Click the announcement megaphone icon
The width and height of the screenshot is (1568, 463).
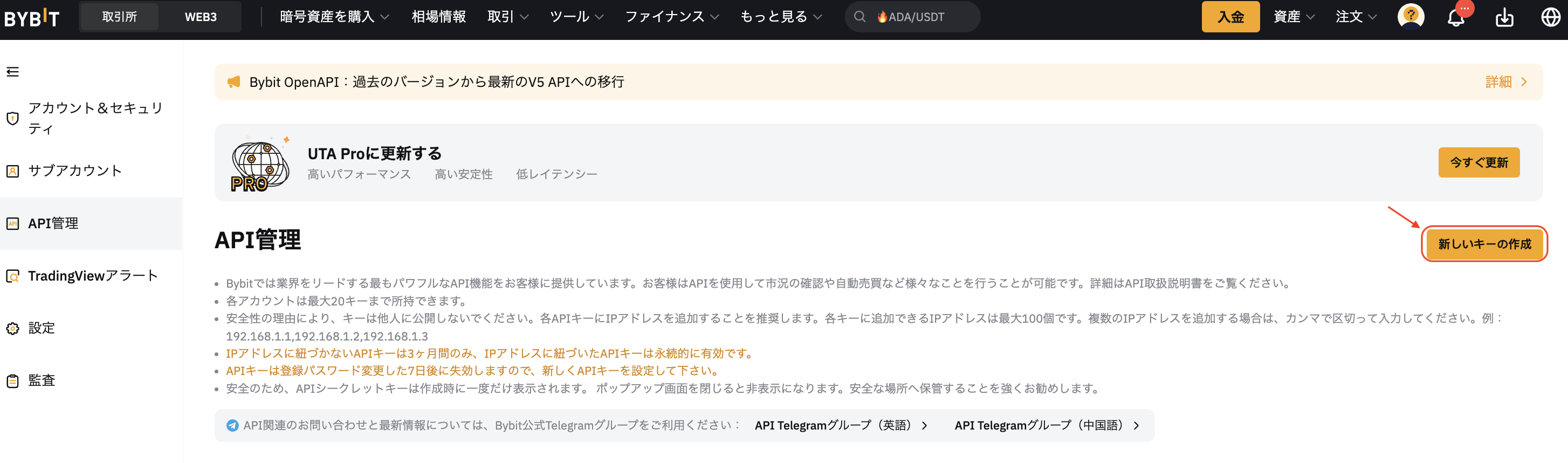233,81
